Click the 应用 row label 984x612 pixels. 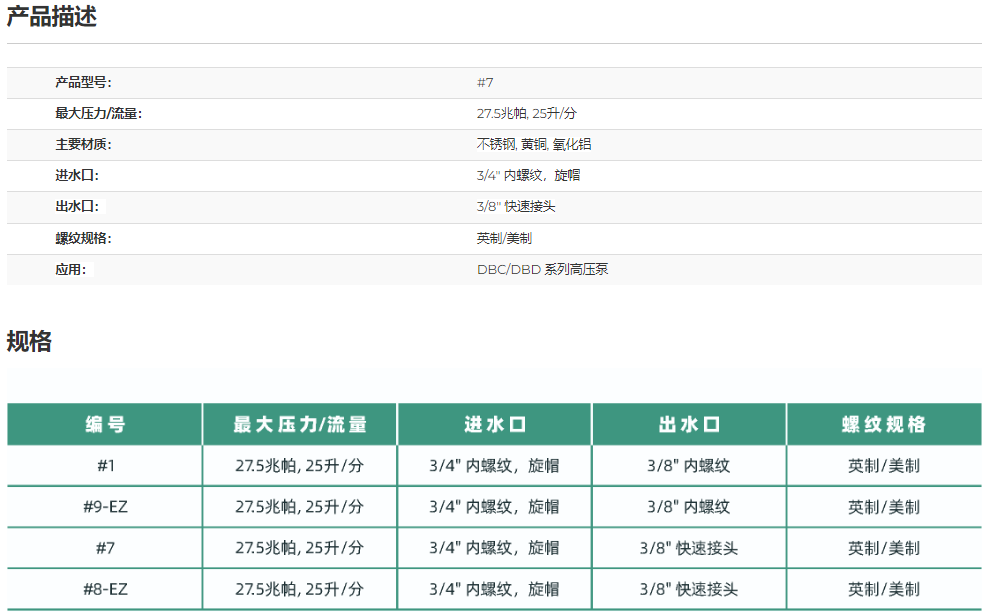coord(71,269)
